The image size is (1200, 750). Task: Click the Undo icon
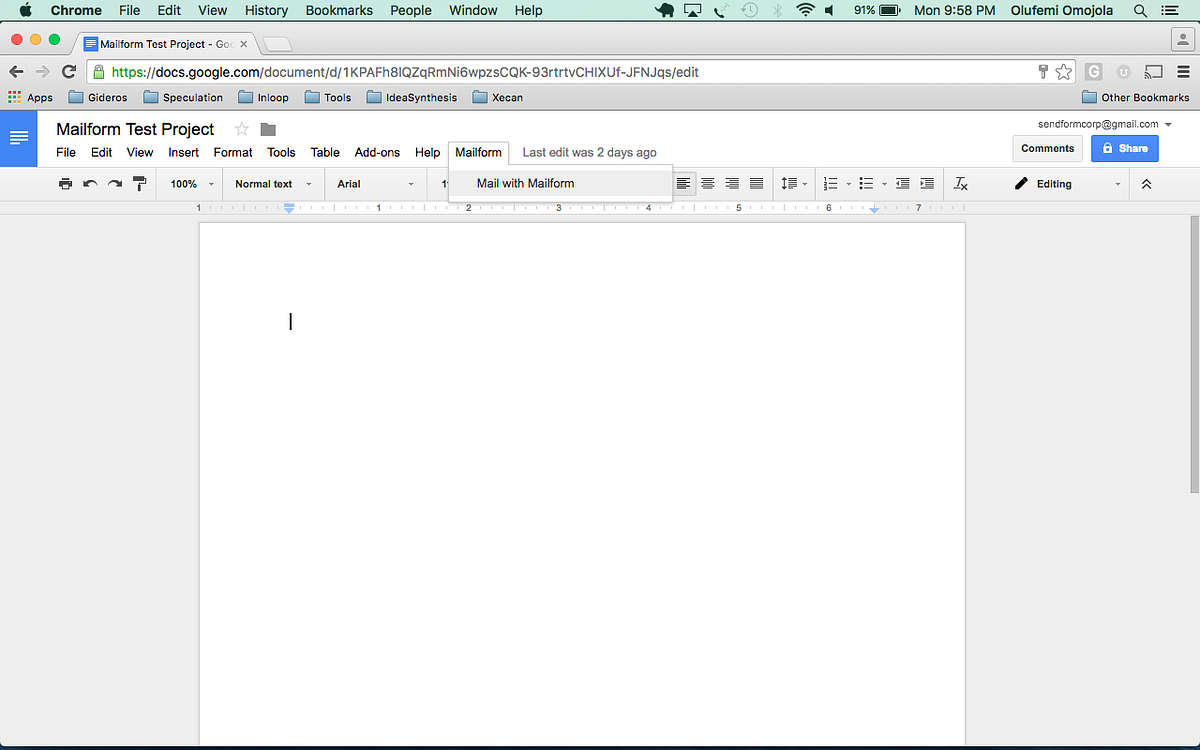(x=90, y=184)
